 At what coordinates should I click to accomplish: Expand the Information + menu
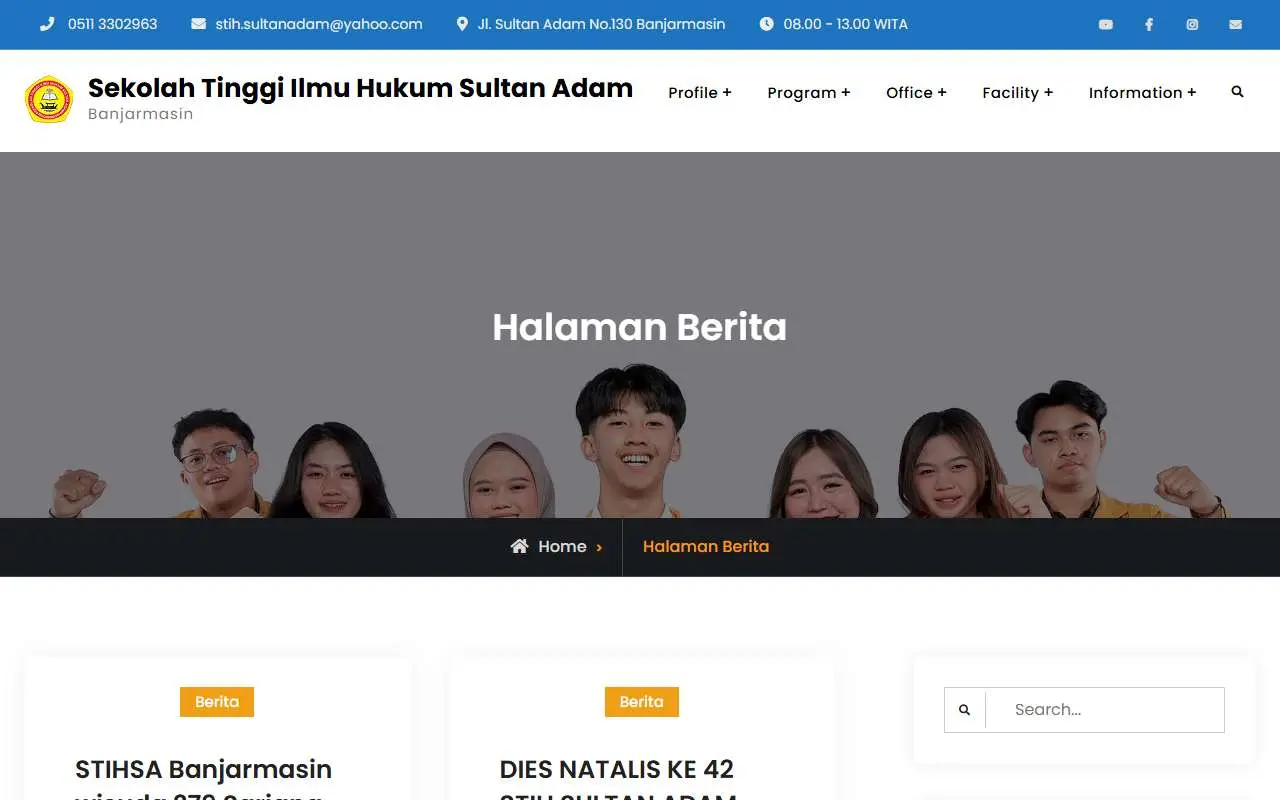[x=1142, y=92]
